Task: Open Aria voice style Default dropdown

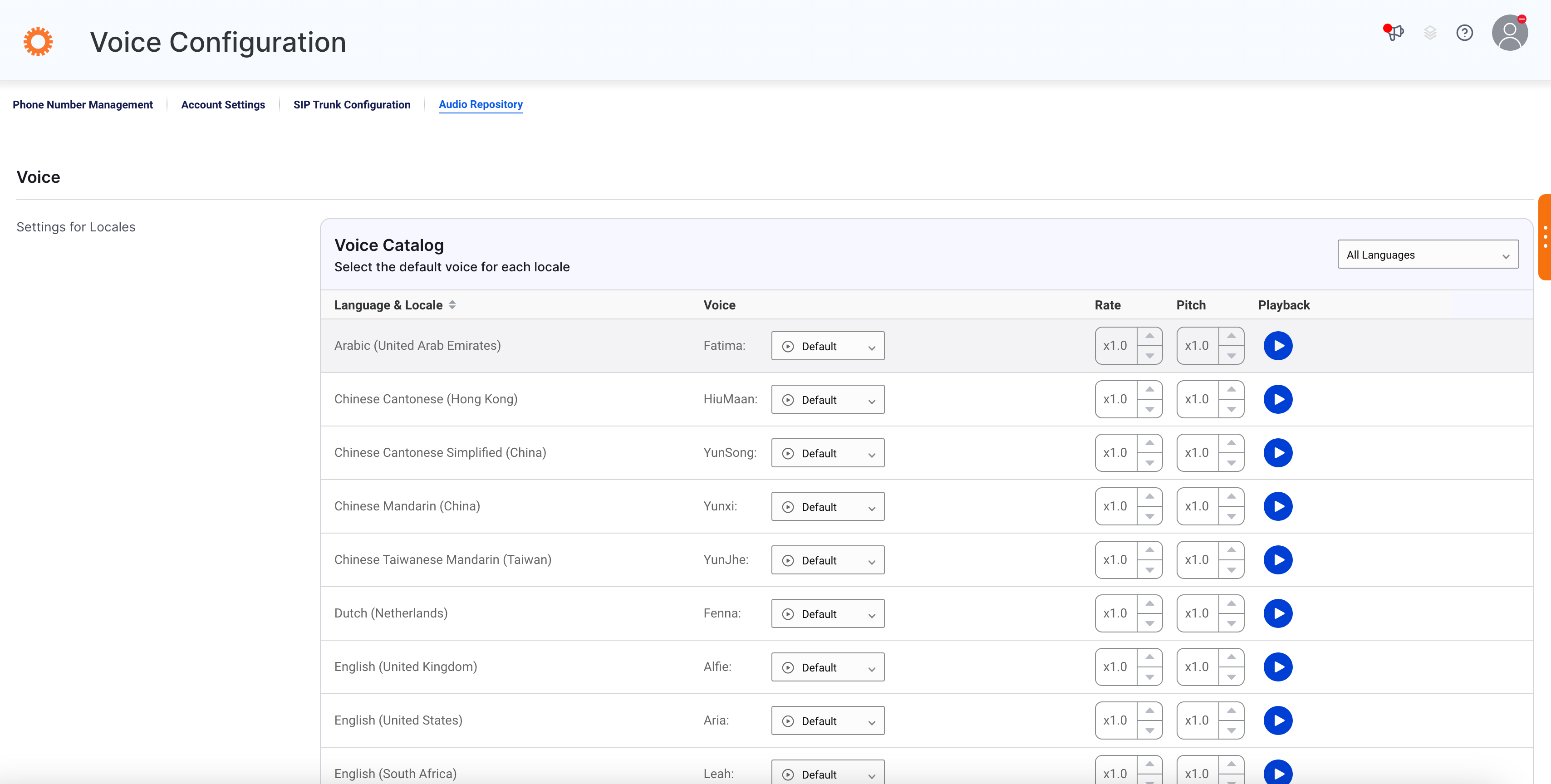Action: pyautogui.click(x=827, y=721)
